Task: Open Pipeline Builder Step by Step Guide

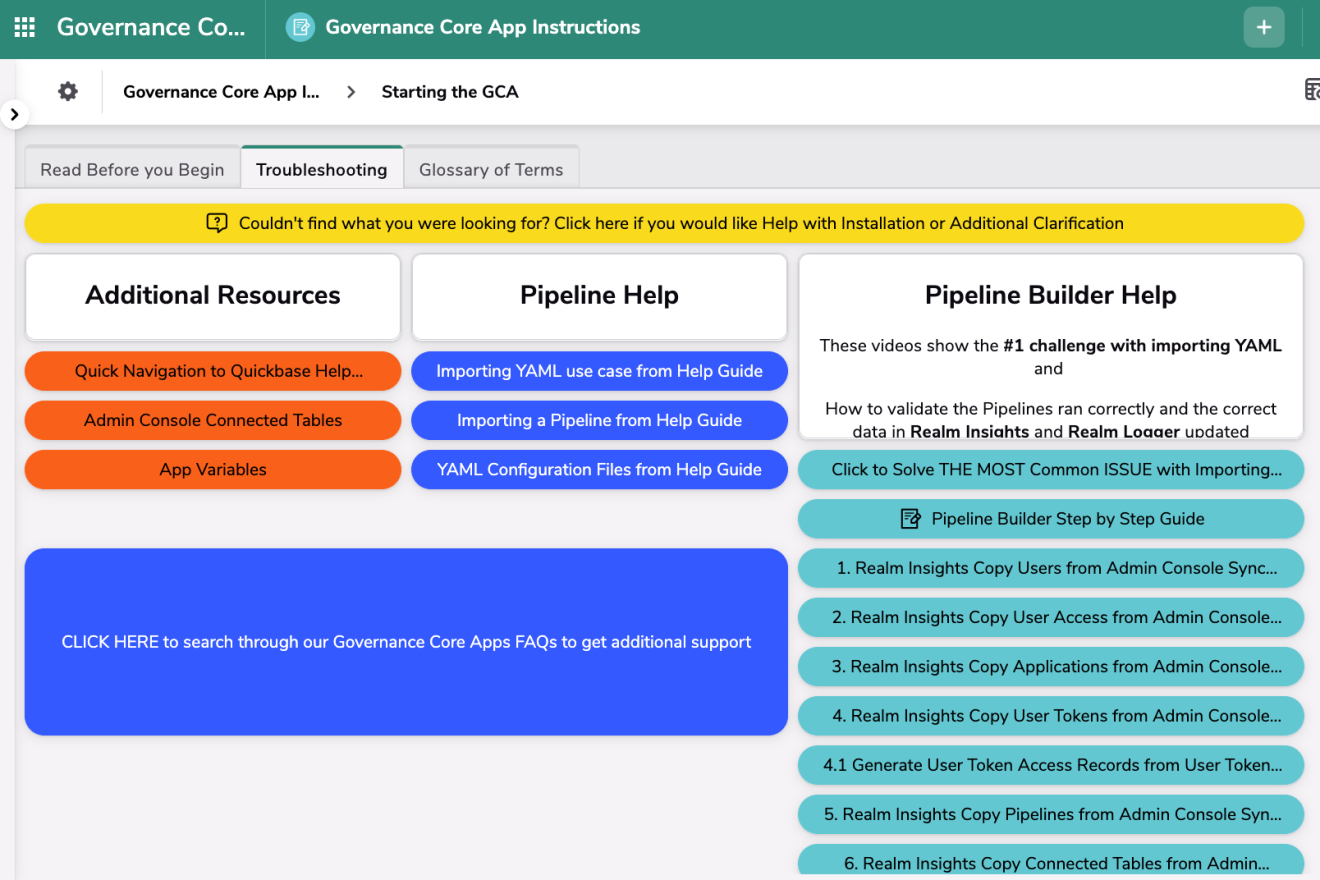Action: pyautogui.click(x=1051, y=518)
